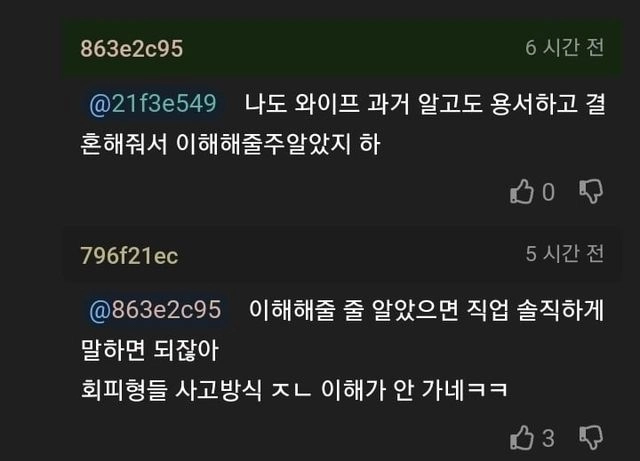Click the like count showing 0
This screenshot has height=461, width=640.
pos(549,192)
